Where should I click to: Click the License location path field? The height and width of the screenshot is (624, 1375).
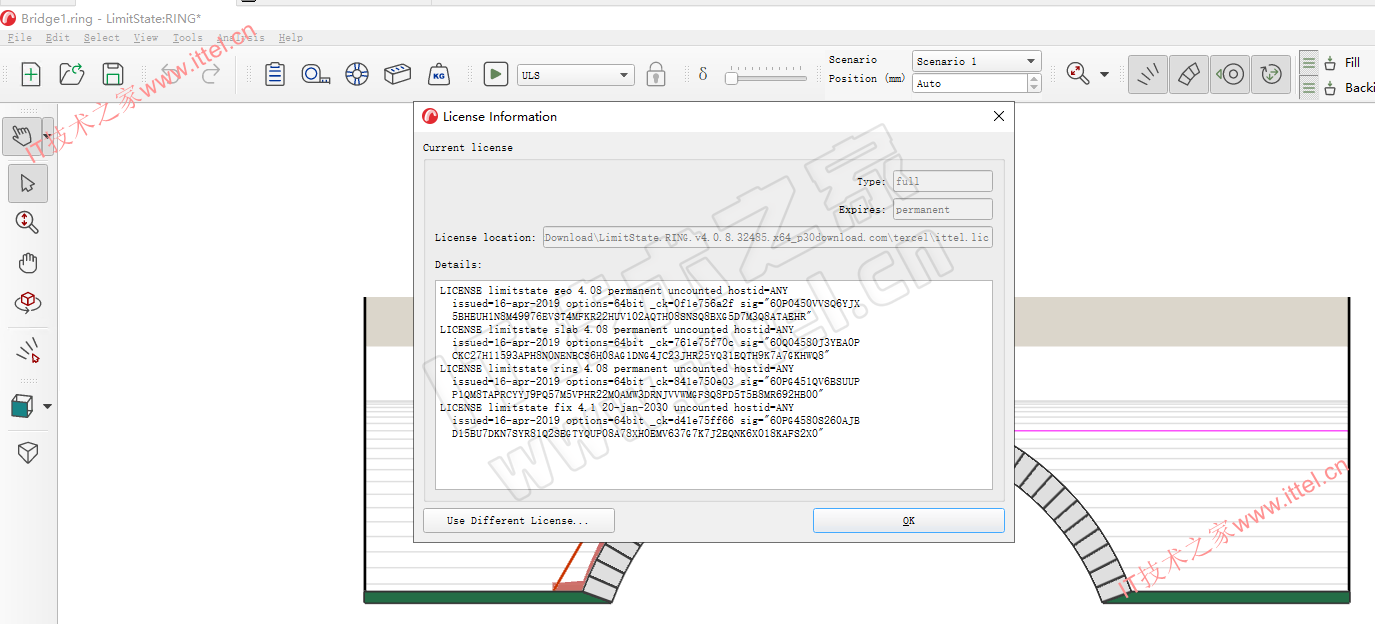[x=768, y=238]
